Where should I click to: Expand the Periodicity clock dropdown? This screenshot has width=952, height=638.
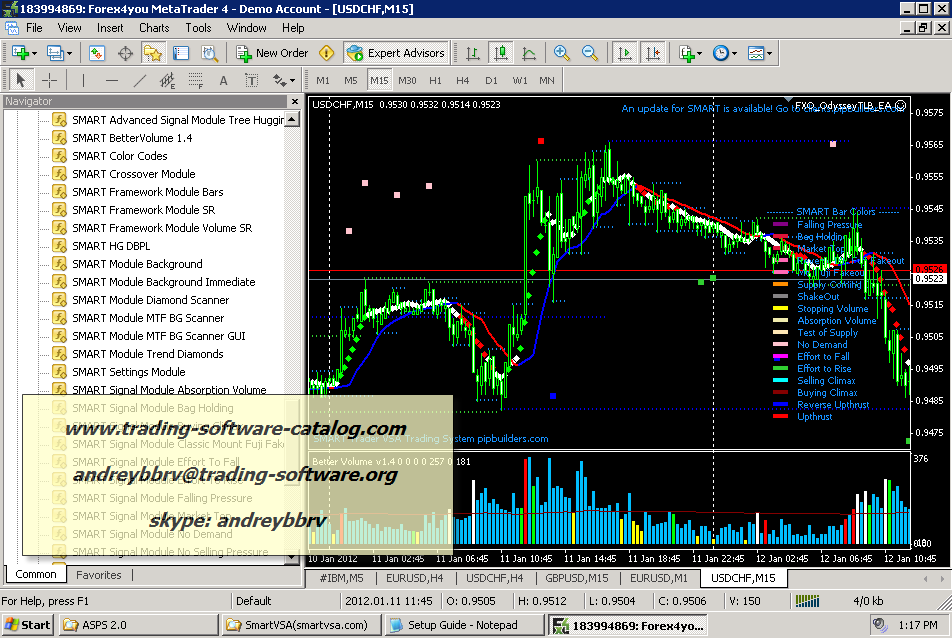(x=734, y=53)
